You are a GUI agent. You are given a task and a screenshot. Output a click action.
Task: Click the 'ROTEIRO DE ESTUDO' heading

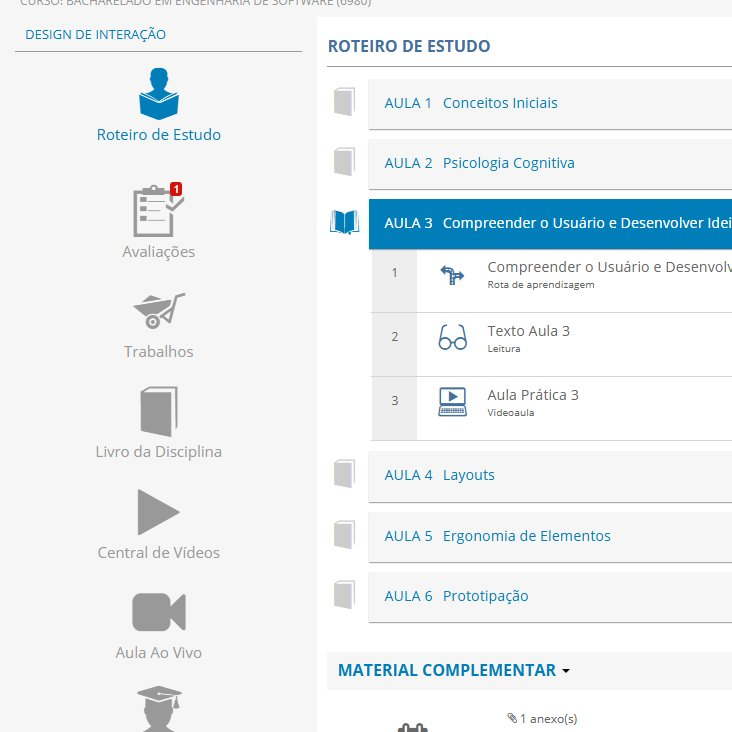click(409, 46)
